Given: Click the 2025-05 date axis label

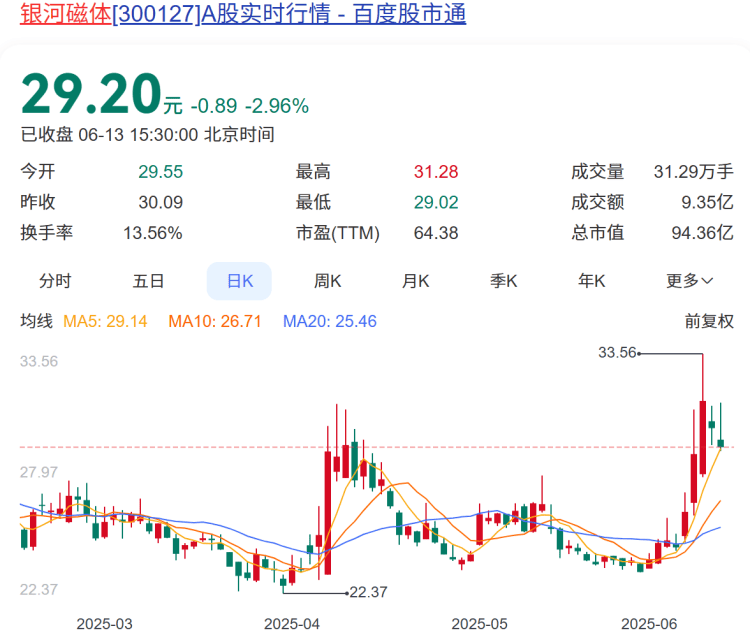Looking at the screenshot, I should tap(479, 624).
